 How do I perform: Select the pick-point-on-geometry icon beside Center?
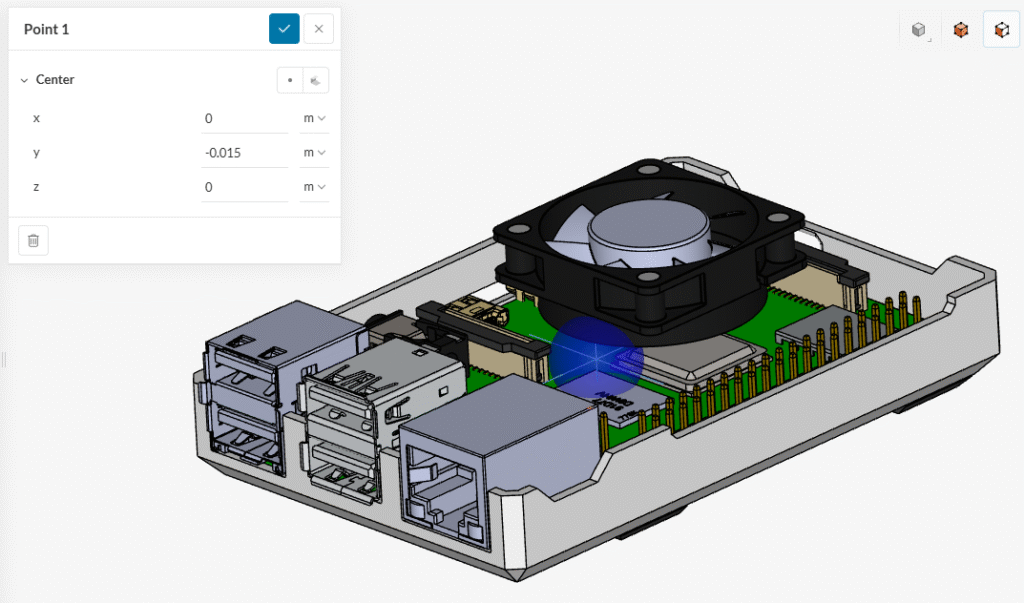tap(317, 79)
